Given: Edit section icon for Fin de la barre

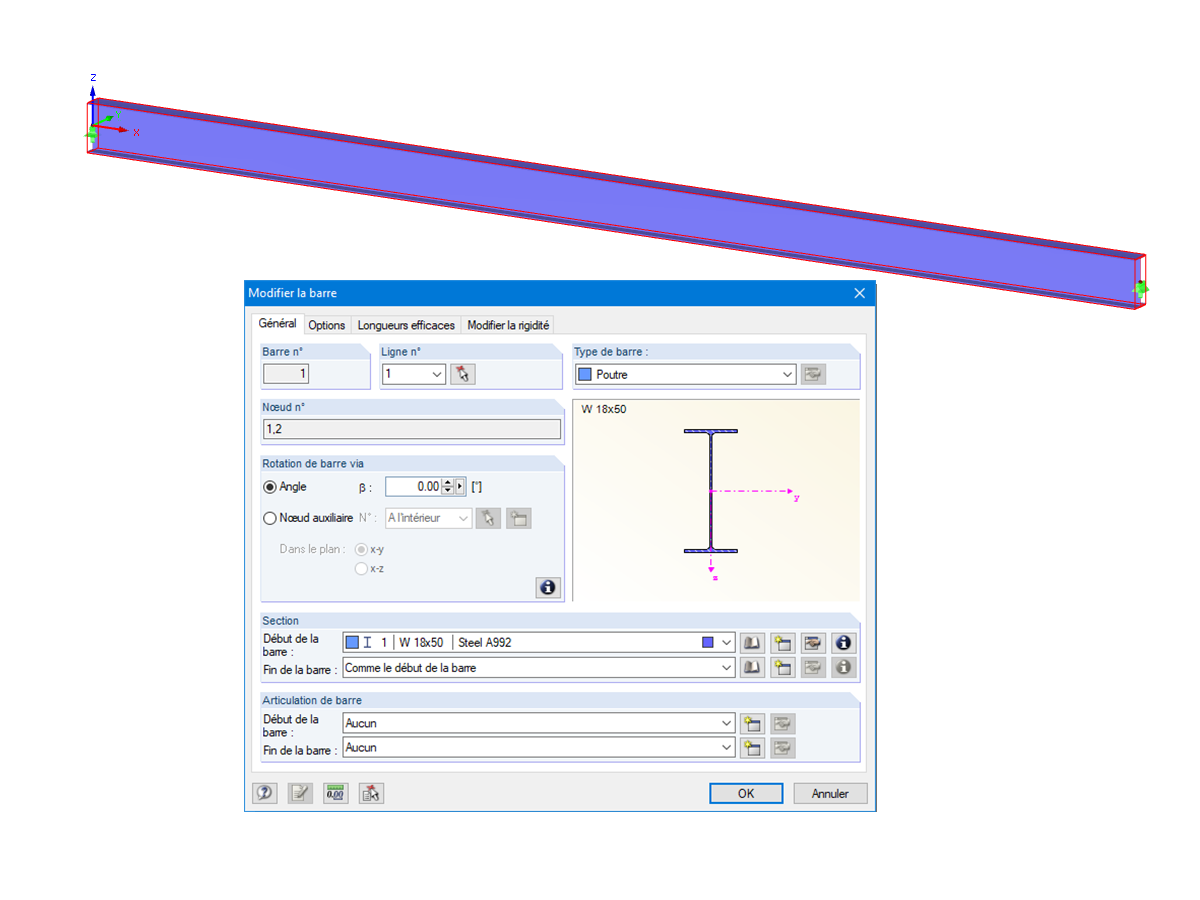Looking at the screenshot, I should point(813,667).
